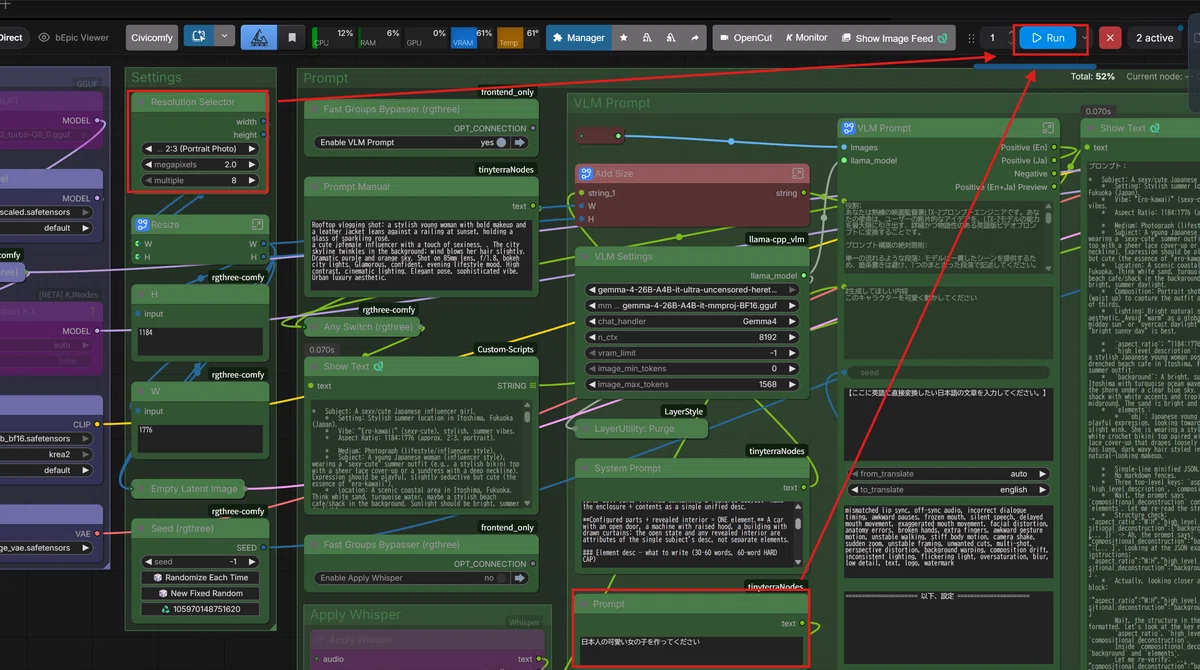Increase multiple value with right arrow
The image size is (1200, 670).
253,180
